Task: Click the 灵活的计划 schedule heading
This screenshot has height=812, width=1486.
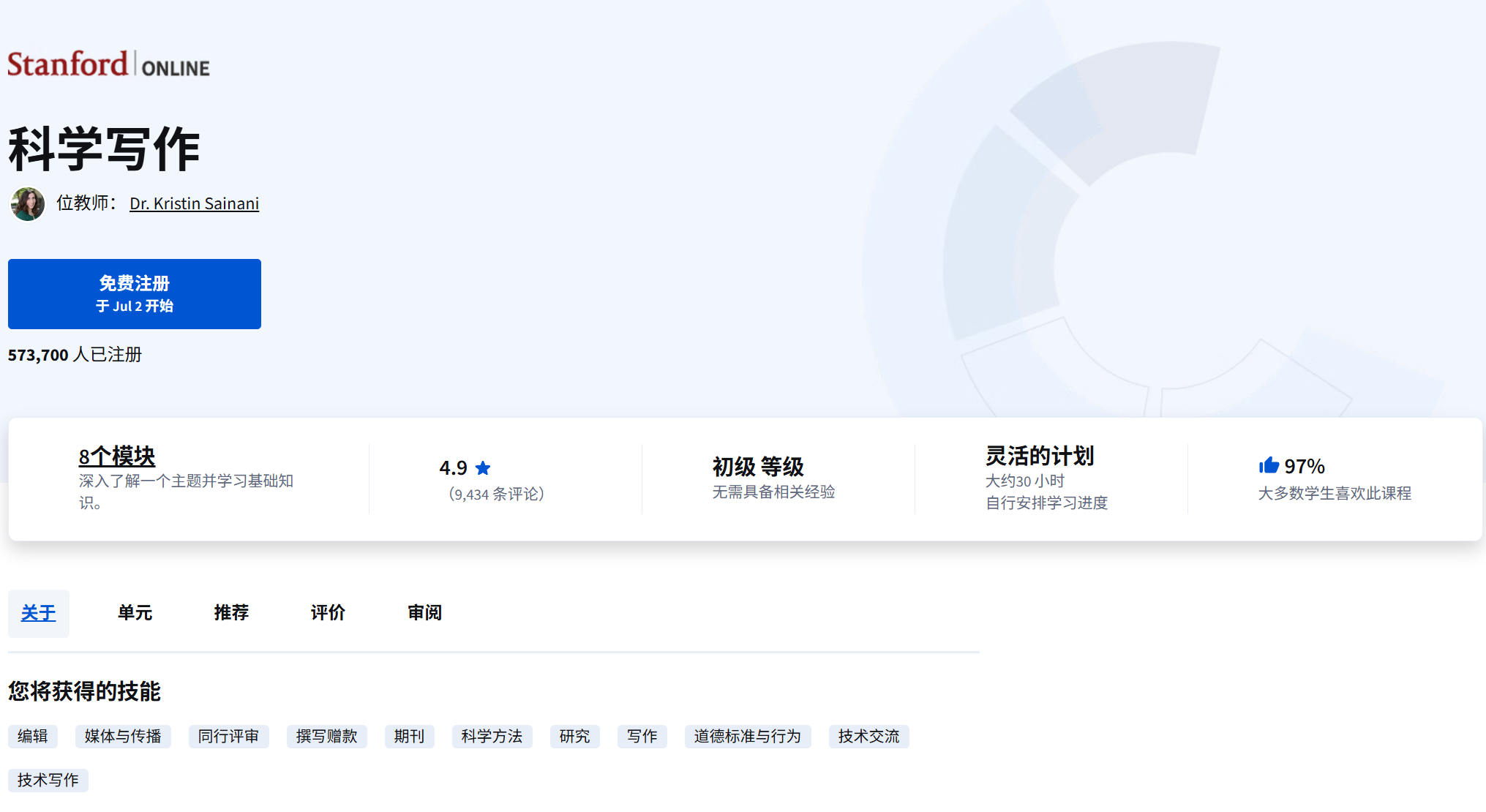Action: point(1040,456)
